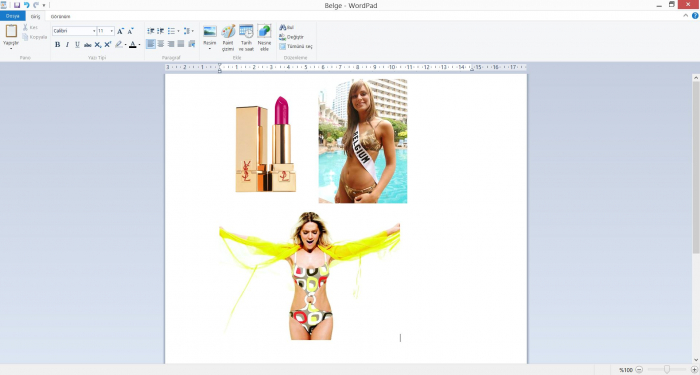Click the strikethrough text icon
This screenshot has width=700, height=375.
(x=88, y=45)
